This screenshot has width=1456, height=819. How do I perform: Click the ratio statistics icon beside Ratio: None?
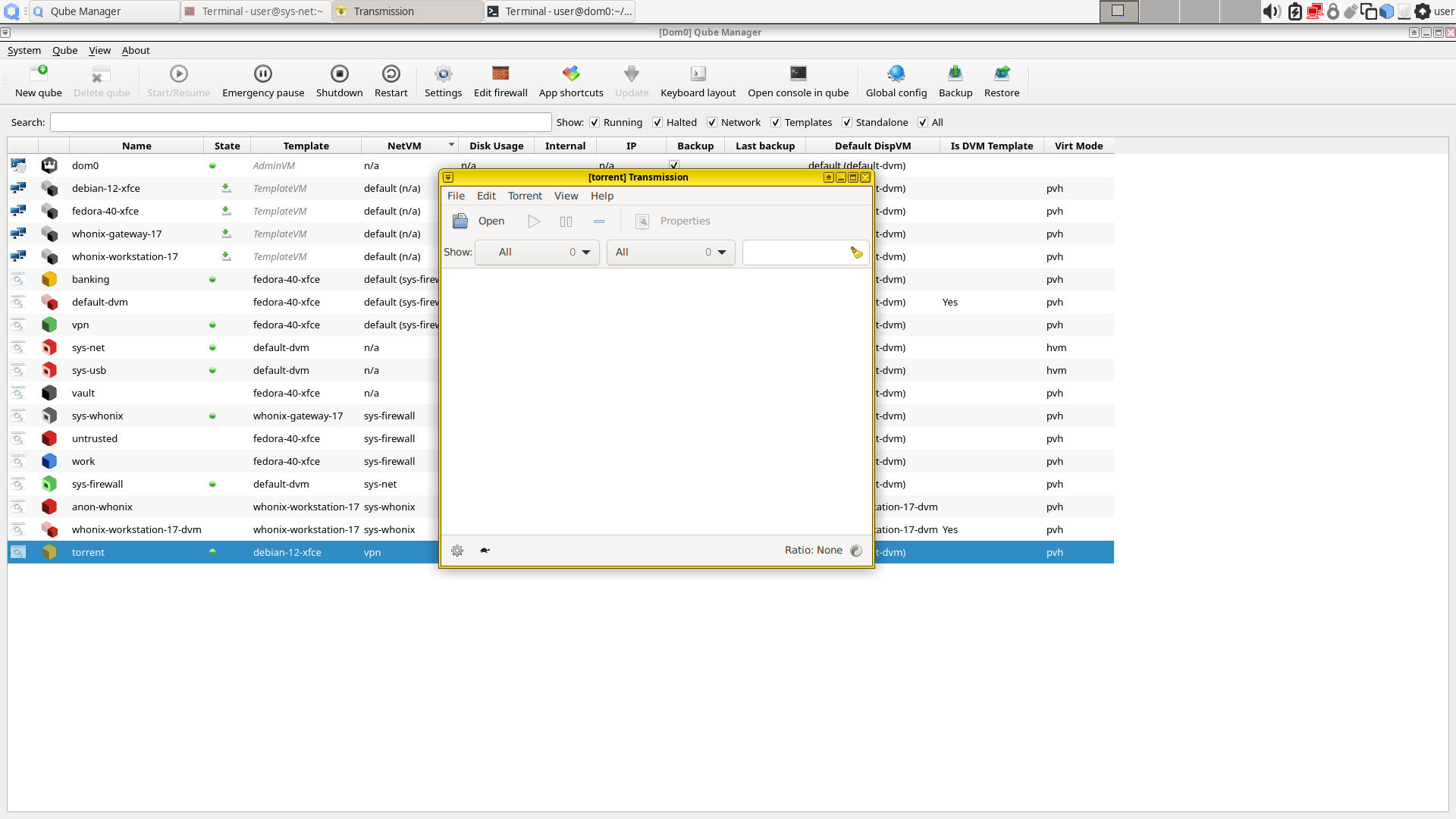point(857,551)
